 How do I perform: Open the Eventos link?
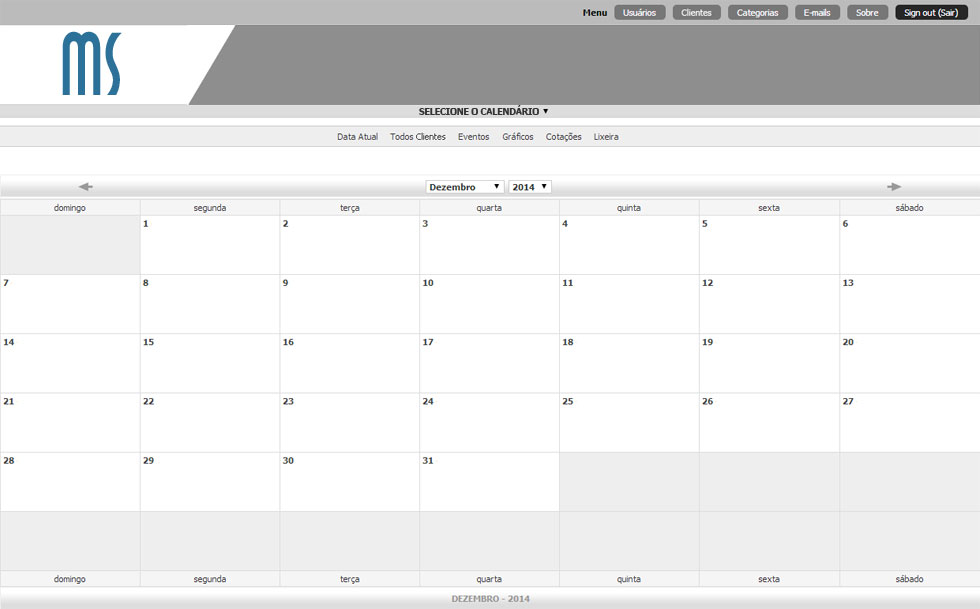click(474, 136)
